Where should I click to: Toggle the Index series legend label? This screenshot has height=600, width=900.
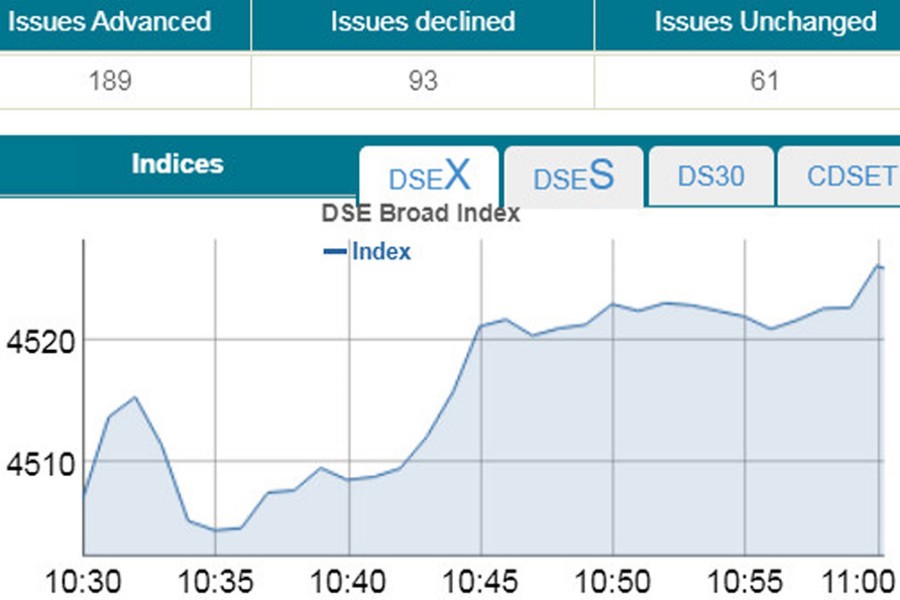pos(381,252)
